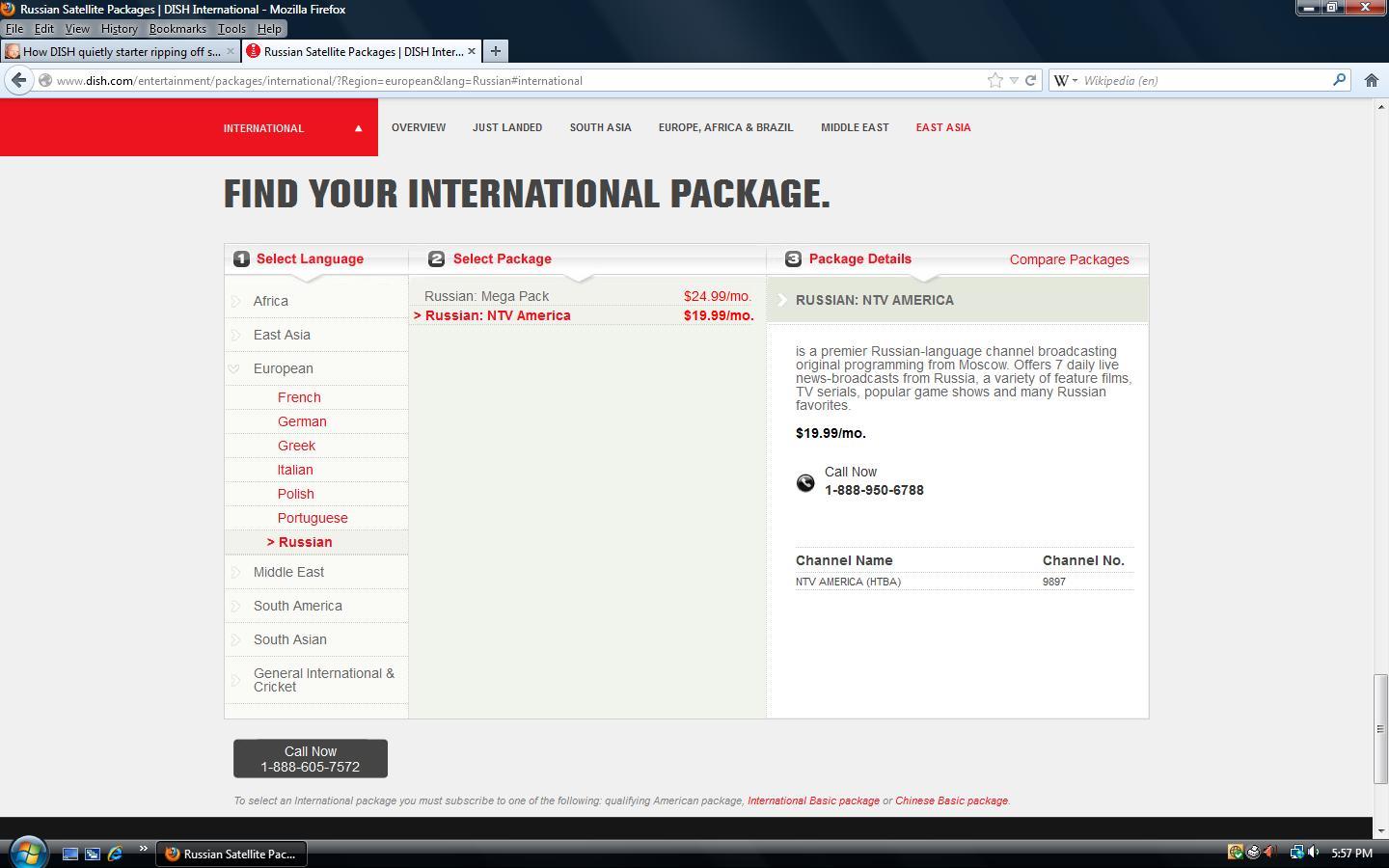The width and height of the screenshot is (1389, 868).
Task: Open the Bookmarks menu
Action: point(177,29)
